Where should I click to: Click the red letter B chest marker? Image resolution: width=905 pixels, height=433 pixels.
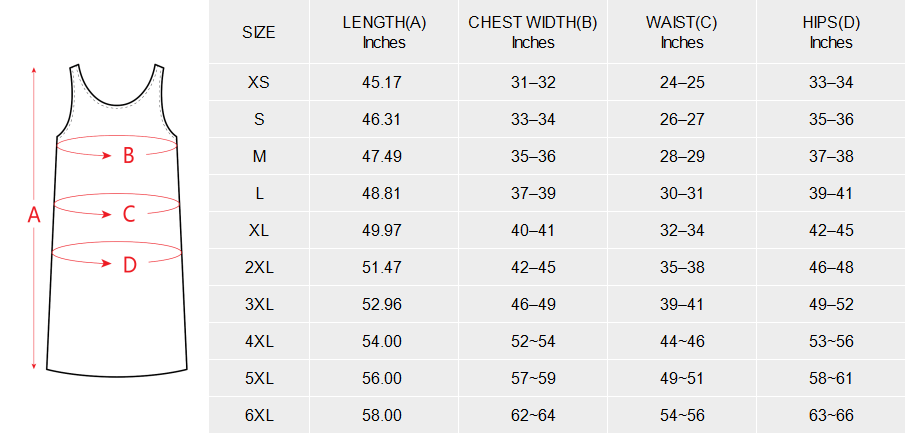click(129, 155)
